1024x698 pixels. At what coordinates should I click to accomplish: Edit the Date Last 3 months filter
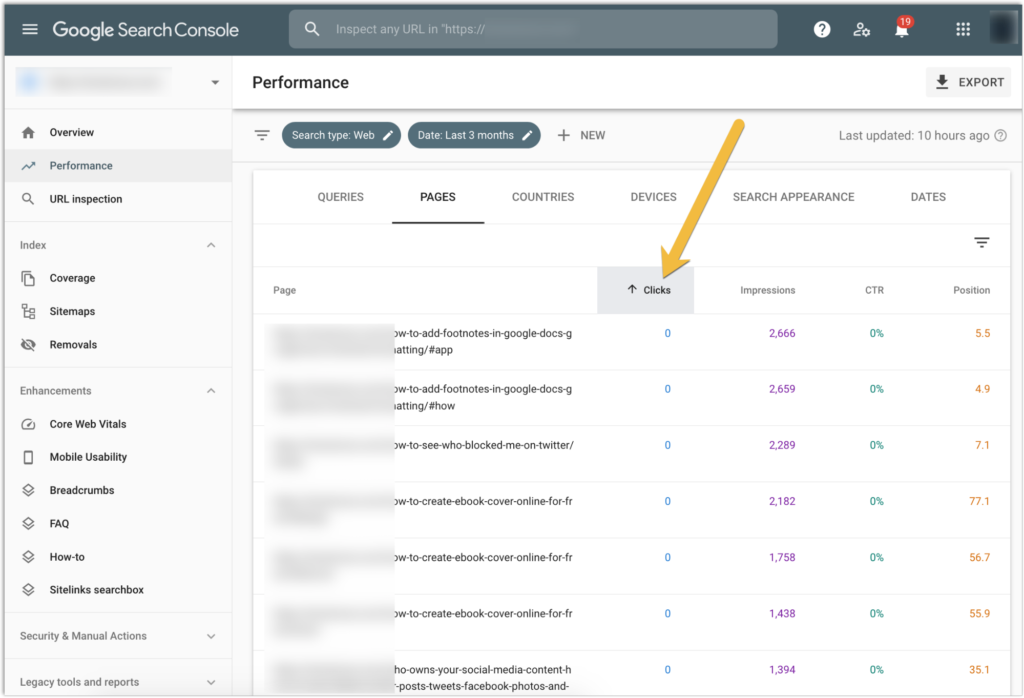[x=474, y=135]
